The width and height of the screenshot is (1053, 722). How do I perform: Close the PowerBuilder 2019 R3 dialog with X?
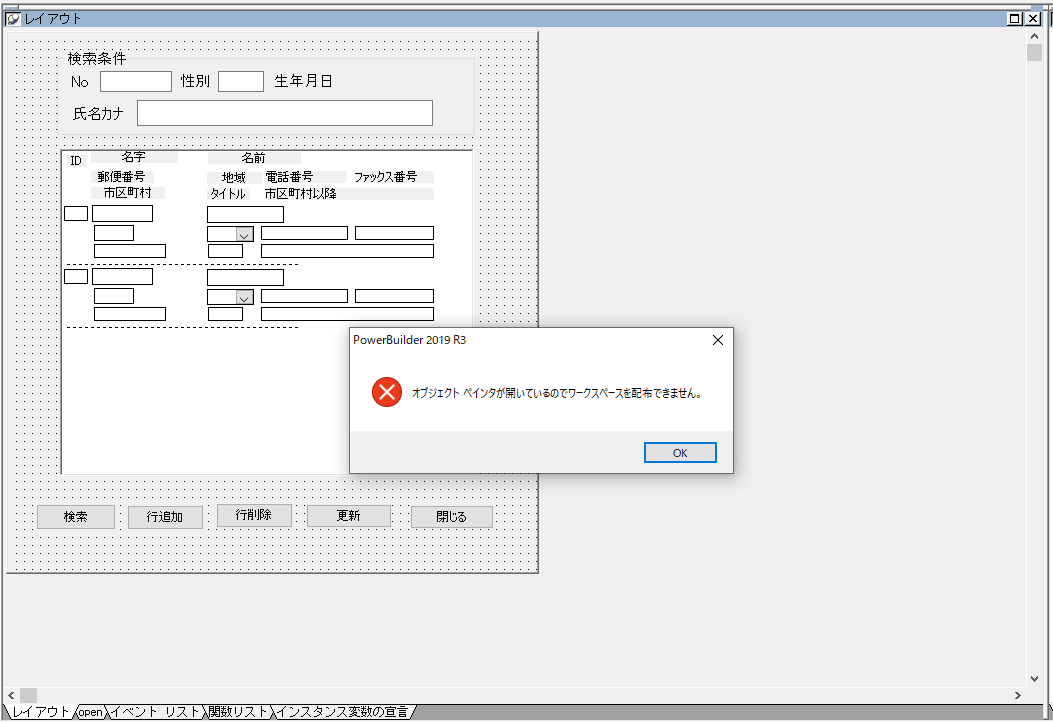pyautogui.click(x=717, y=340)
